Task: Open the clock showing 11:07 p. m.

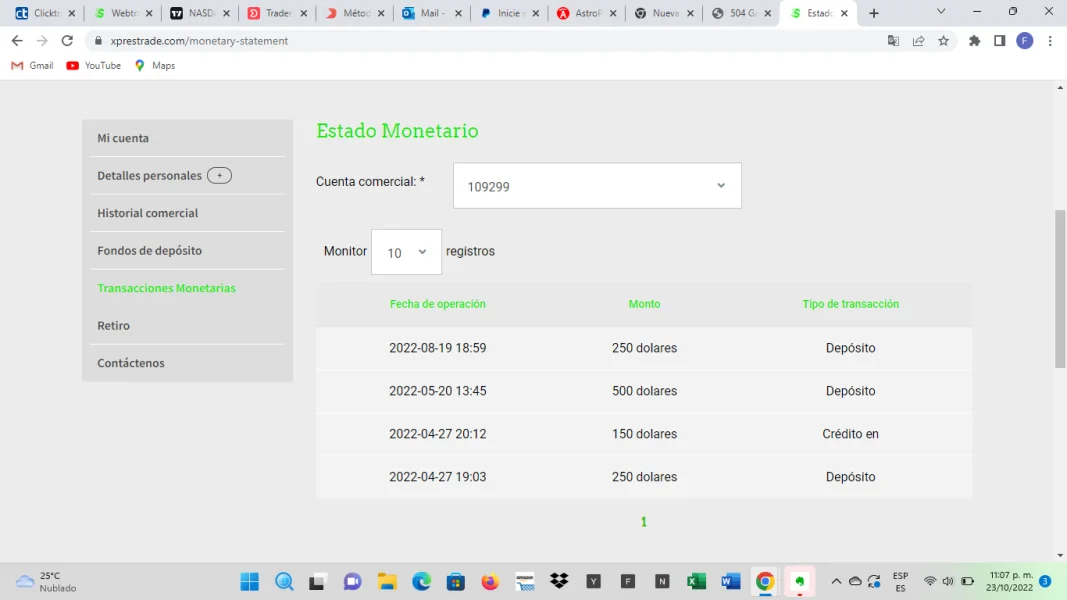Action: pos(1010,582)
